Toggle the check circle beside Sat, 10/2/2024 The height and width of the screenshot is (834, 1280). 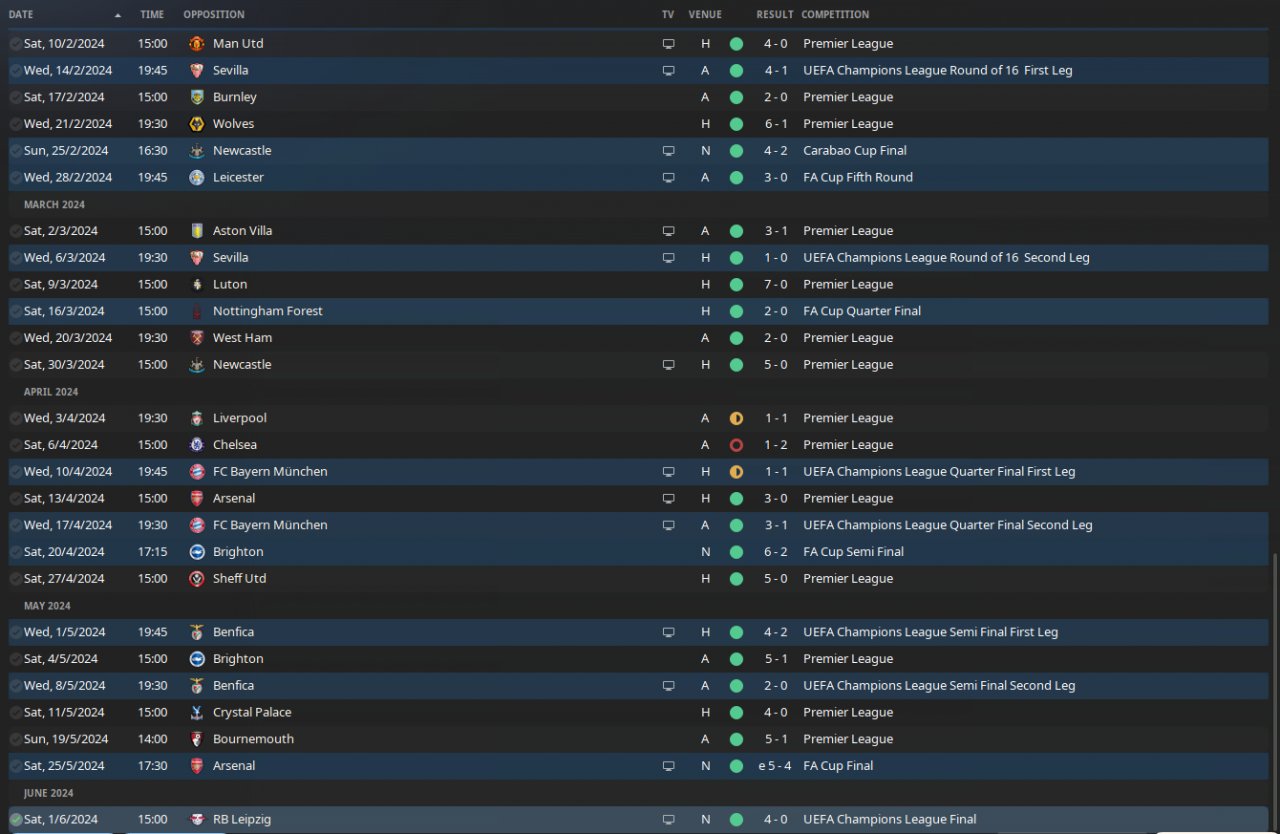tap(16, 44)
